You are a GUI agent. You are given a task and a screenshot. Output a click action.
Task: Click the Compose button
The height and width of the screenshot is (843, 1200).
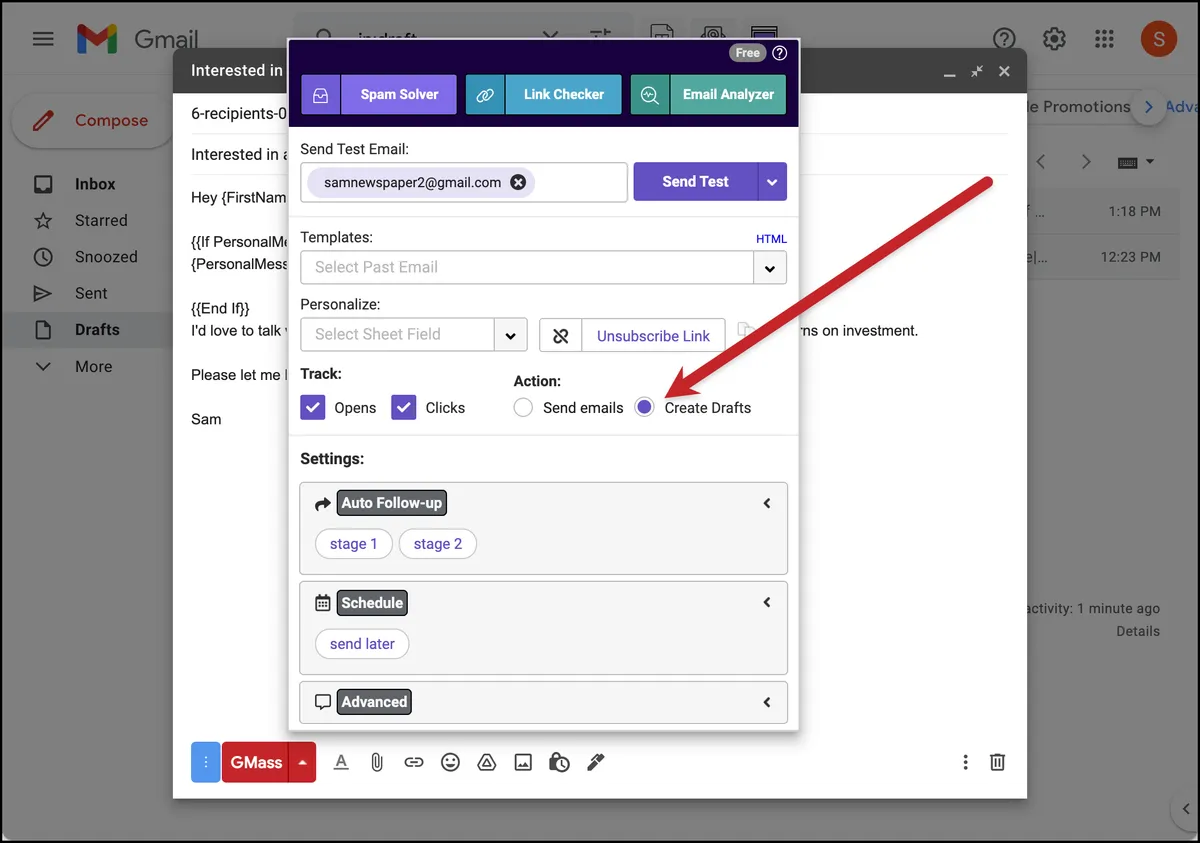(x=93, y=120)
